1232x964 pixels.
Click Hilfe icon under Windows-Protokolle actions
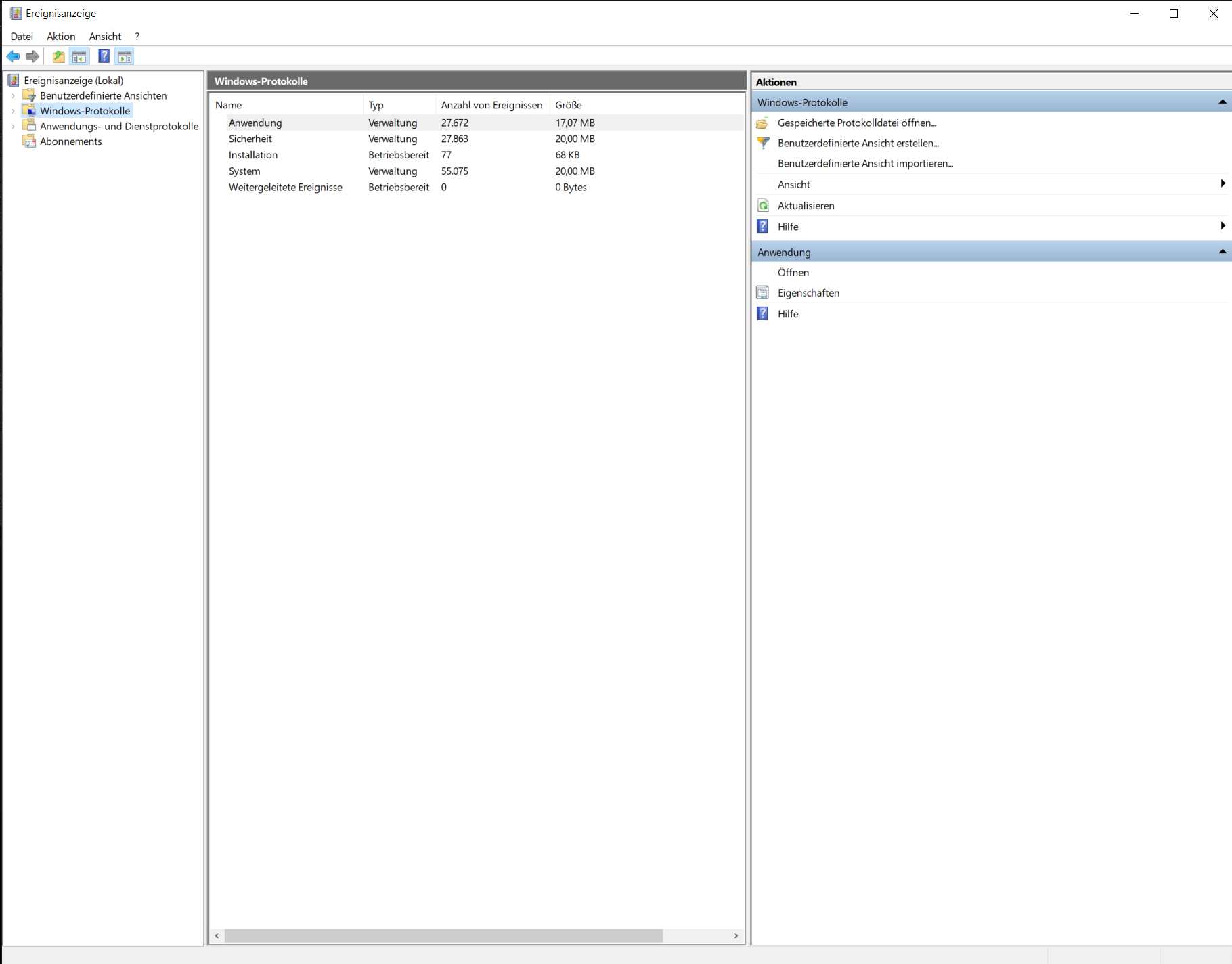point(762,227)
